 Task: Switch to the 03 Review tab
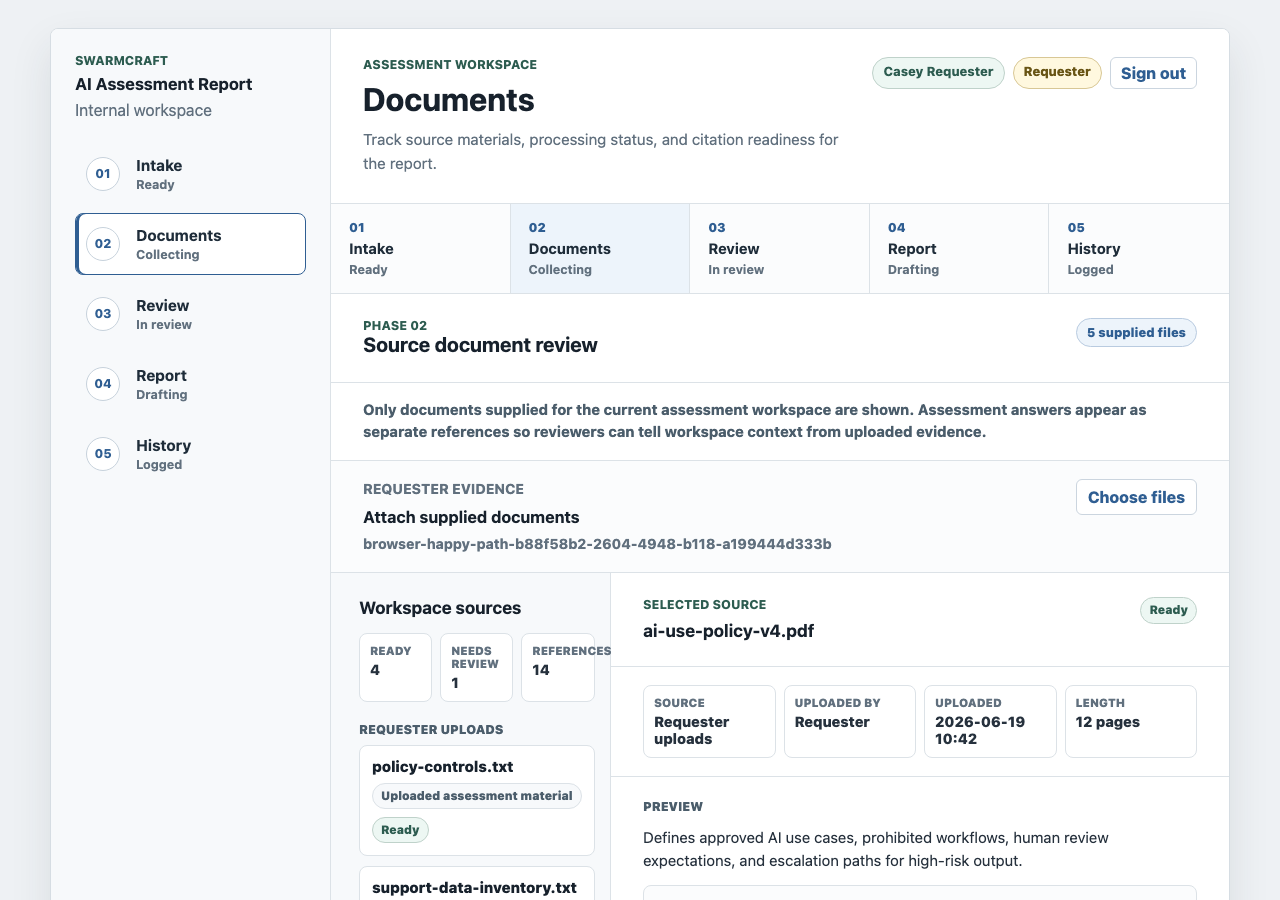[x=779, y=248]
